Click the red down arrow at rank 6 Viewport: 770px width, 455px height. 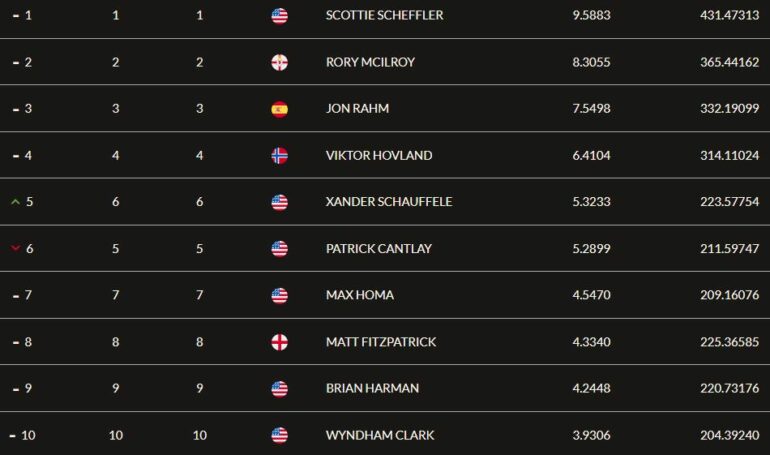pos(15,248)
